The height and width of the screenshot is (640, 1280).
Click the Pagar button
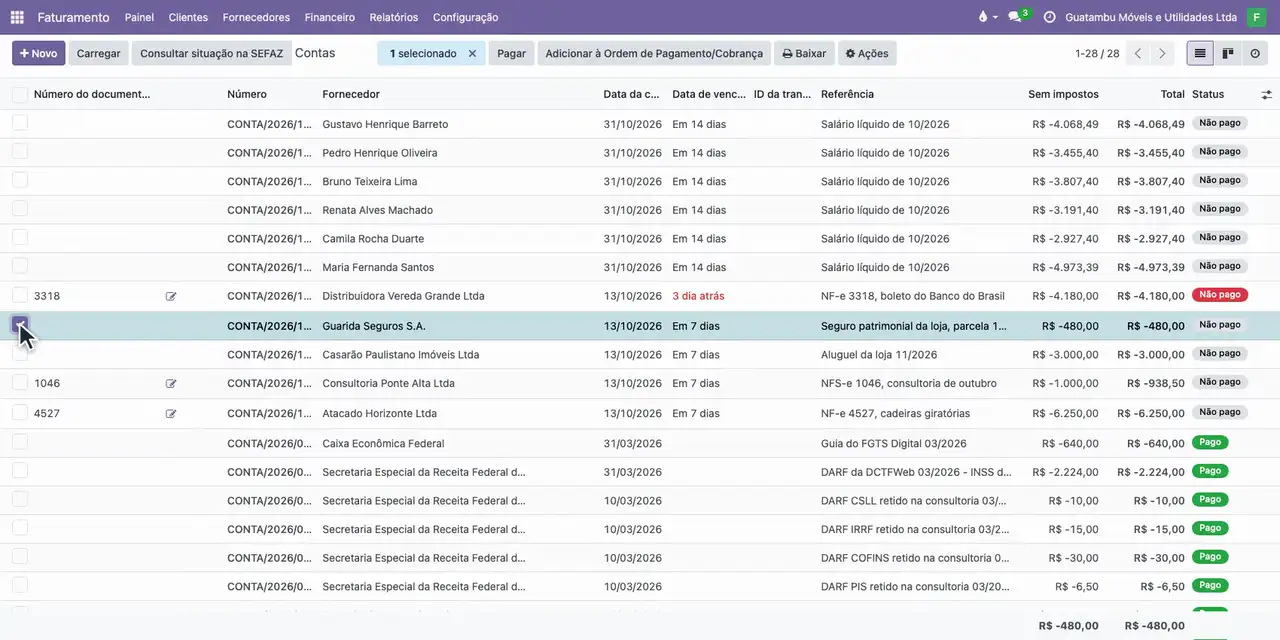[x=511, y=54]
